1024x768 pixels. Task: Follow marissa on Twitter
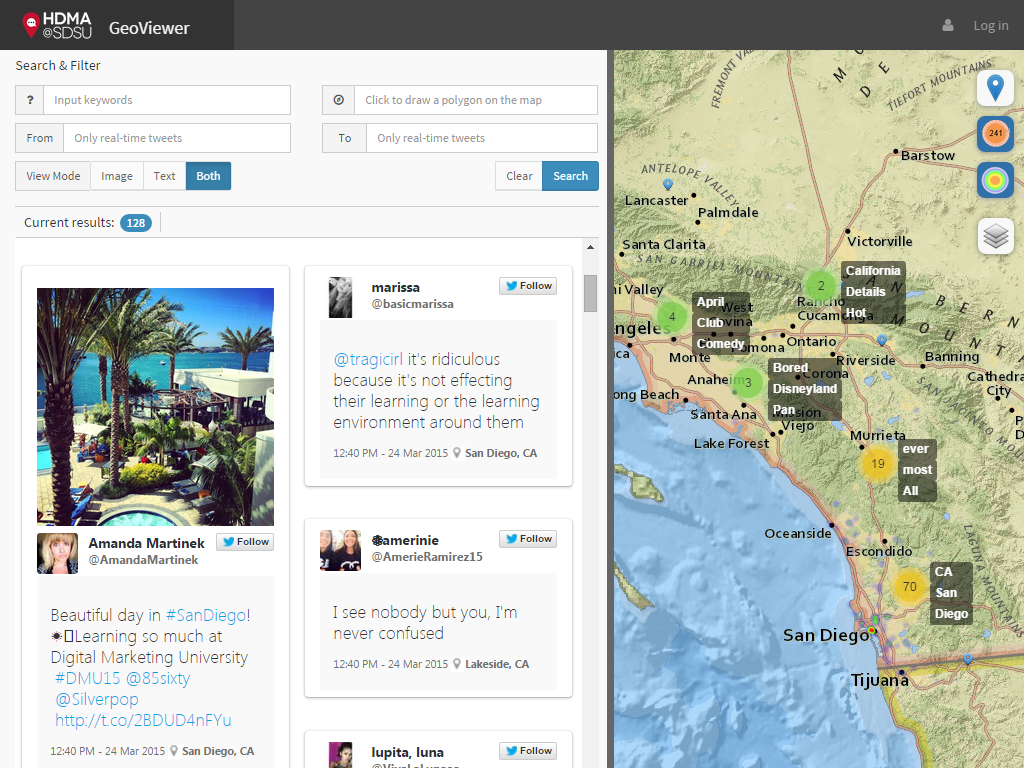point(528,285)
